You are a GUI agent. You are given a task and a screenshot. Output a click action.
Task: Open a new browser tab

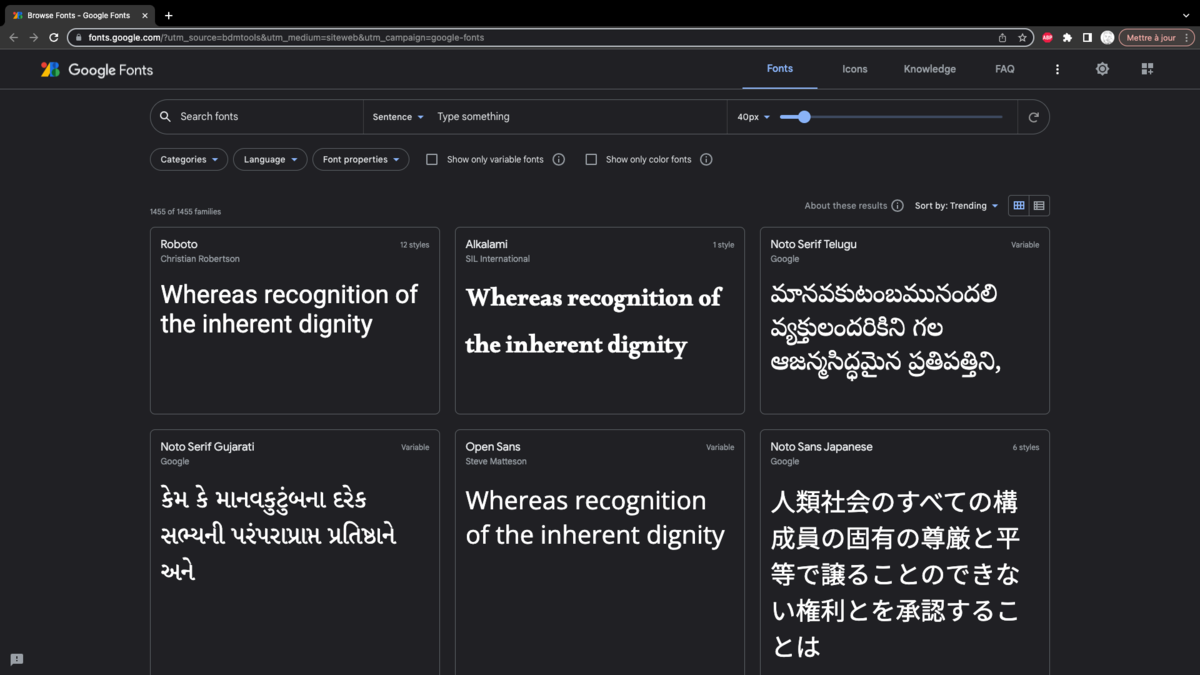pyautogui.click(x=168, y=15)
